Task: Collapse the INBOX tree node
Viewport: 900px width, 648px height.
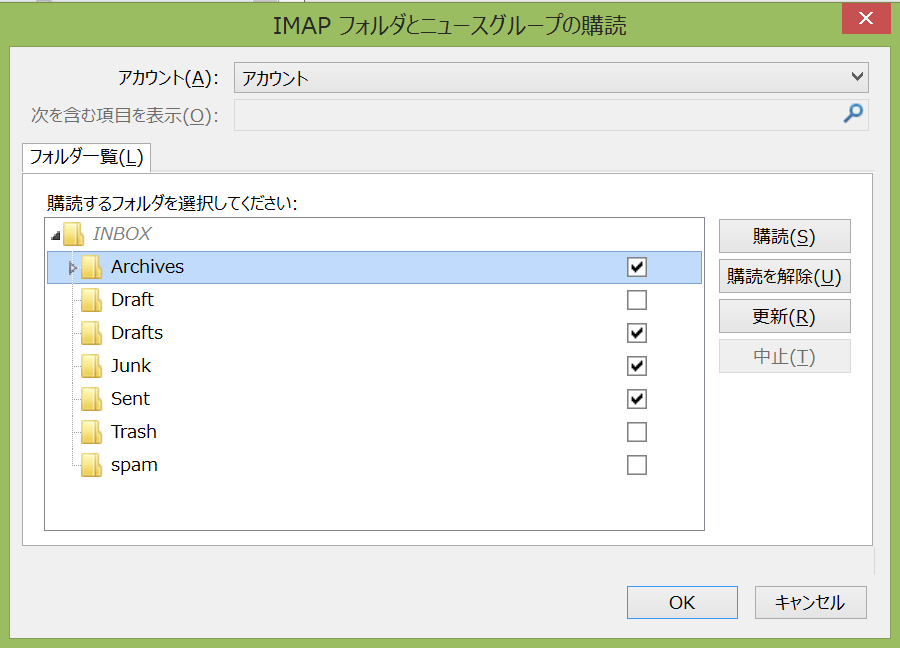Action: [54, 235]
